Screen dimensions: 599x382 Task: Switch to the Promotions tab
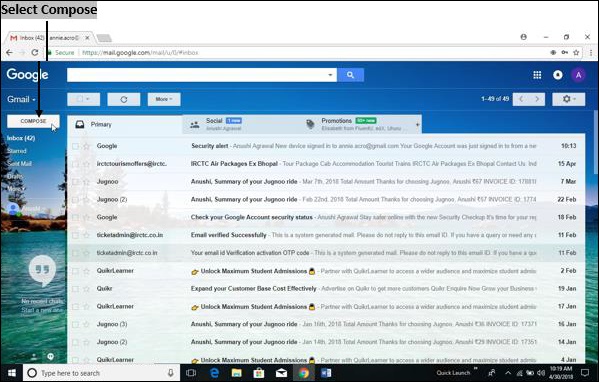tap(361, 124)
